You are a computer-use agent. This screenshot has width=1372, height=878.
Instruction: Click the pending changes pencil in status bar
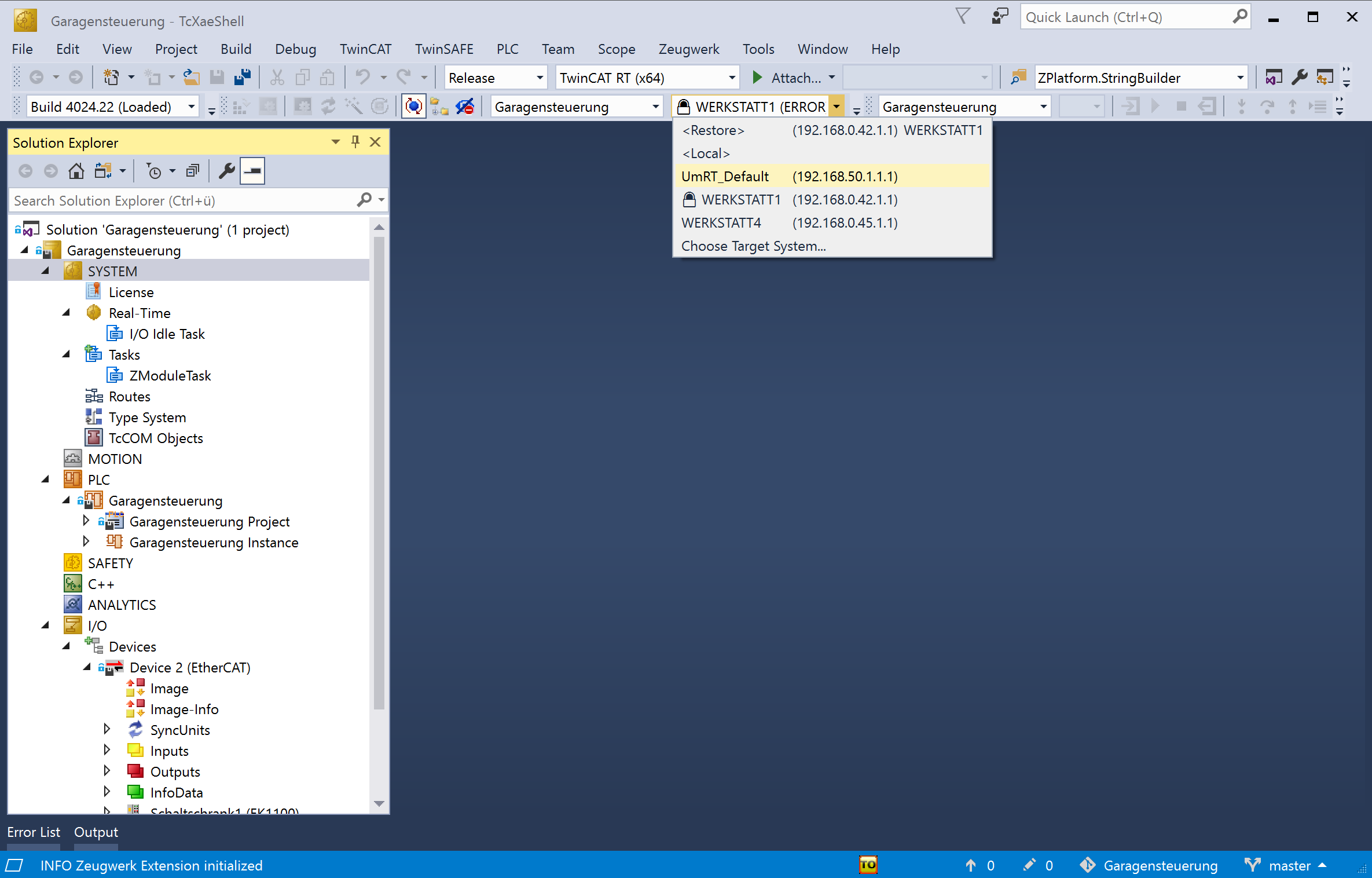pos(1029,865)
